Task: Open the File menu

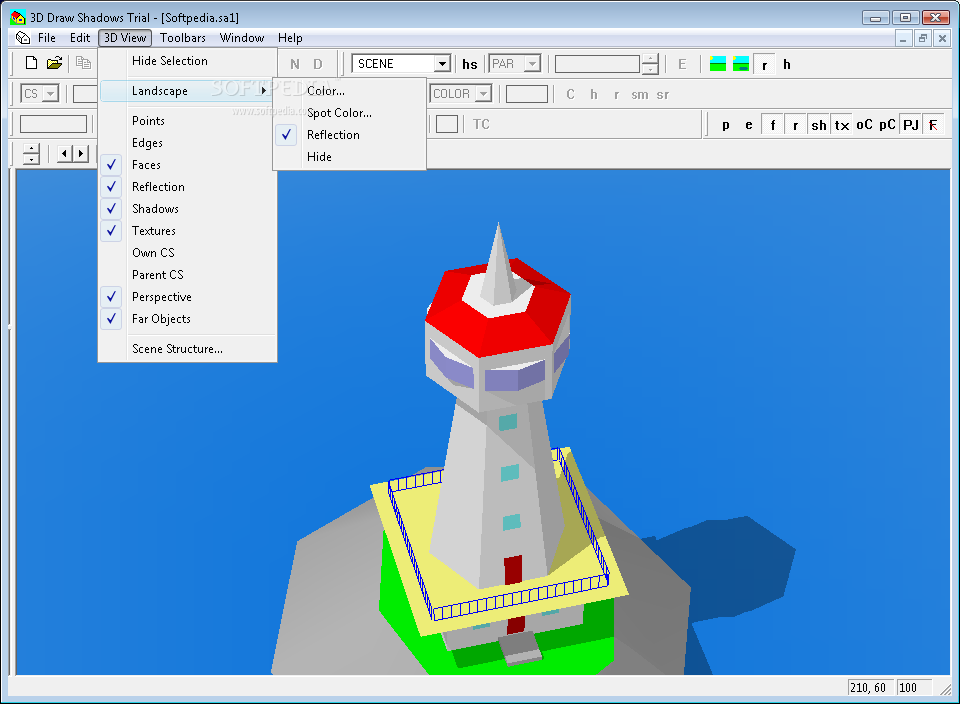Action: (47, 38)
